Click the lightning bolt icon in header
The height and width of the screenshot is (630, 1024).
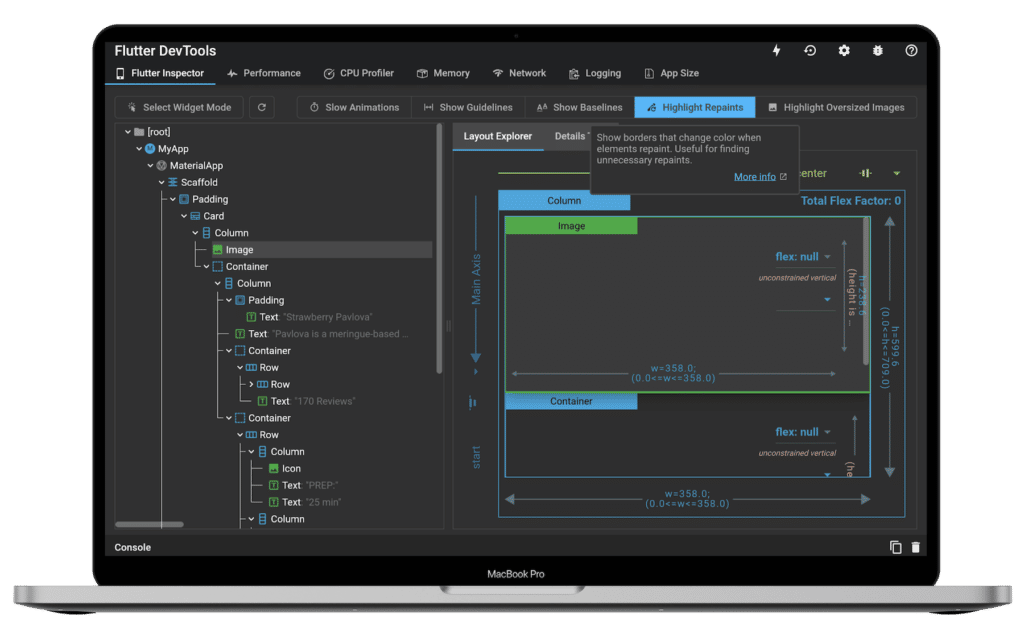[777, 51]
